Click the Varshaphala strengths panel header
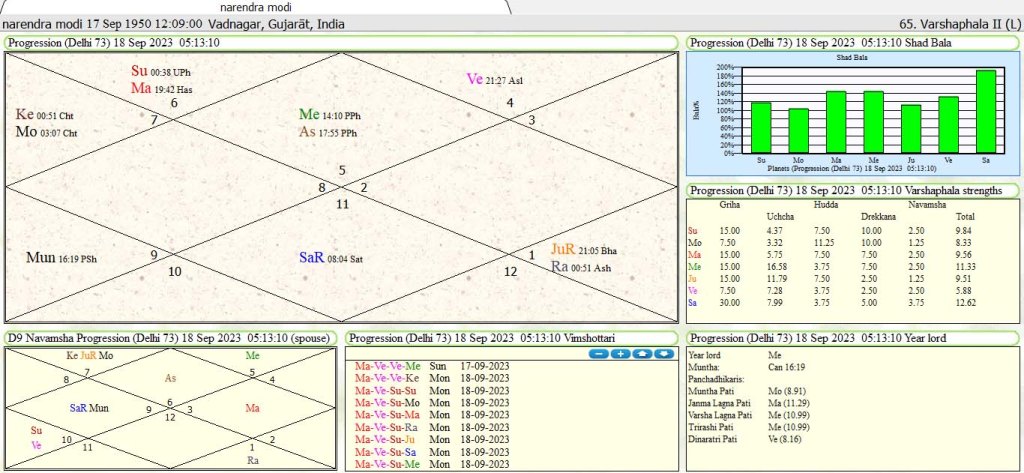Image resolution: width=1024 pixels, height=473 pixels. [x=850, y=190]
